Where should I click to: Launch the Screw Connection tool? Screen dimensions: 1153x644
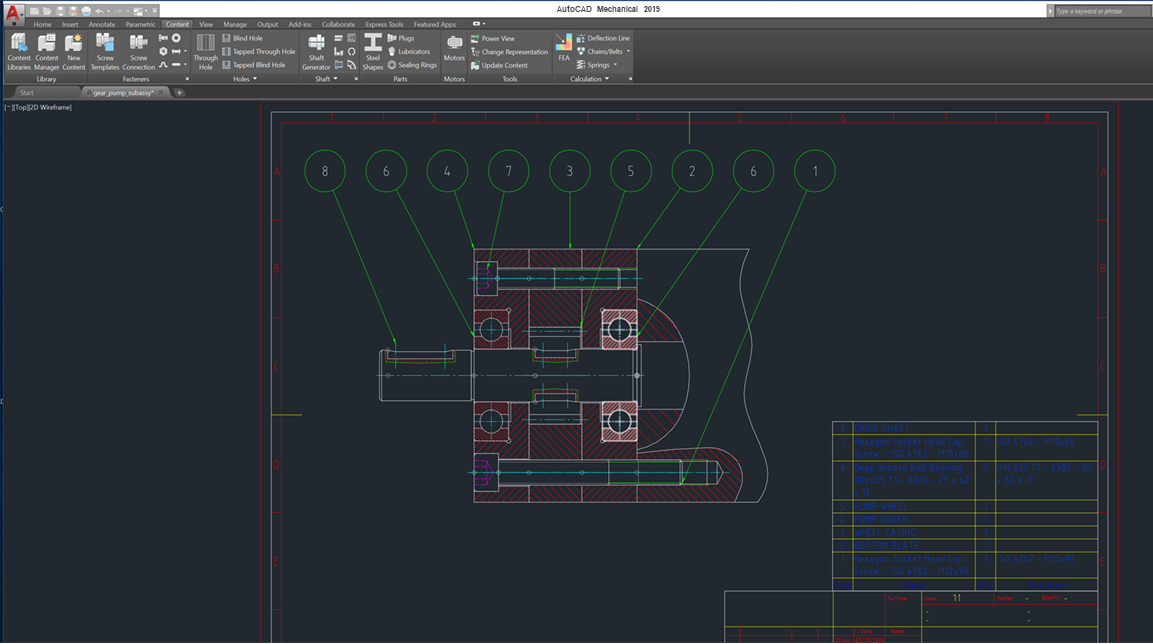tap(138, 51)
